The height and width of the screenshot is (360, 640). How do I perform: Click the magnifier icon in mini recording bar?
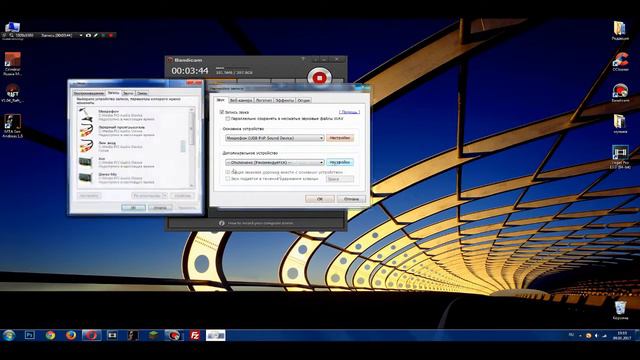coord(11,36)
